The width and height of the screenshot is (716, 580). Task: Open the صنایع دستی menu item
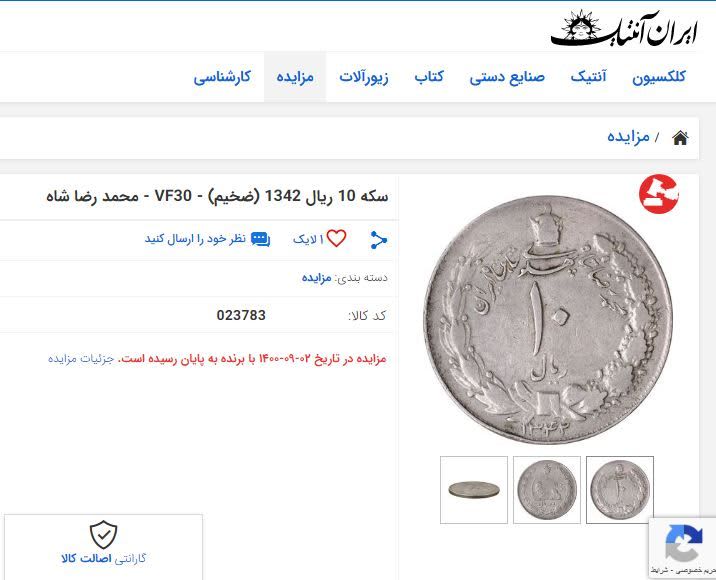point(507,77)
